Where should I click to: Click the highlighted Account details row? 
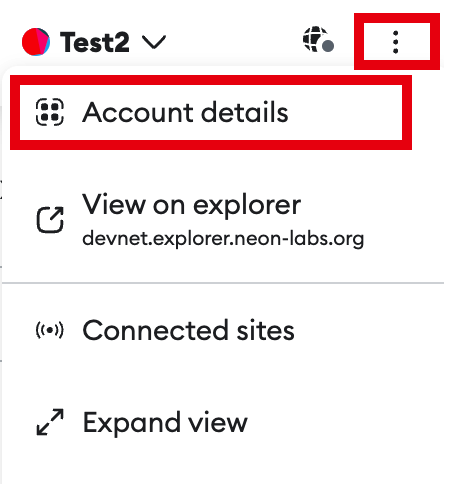[x=211, y=112]
